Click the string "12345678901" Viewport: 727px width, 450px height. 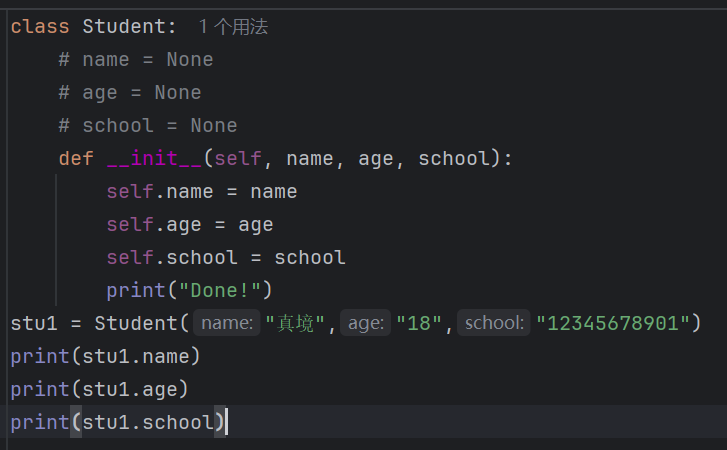click(613, 323)
